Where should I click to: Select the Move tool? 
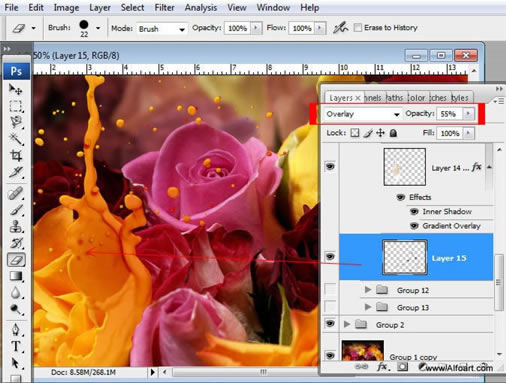[15, 89]
